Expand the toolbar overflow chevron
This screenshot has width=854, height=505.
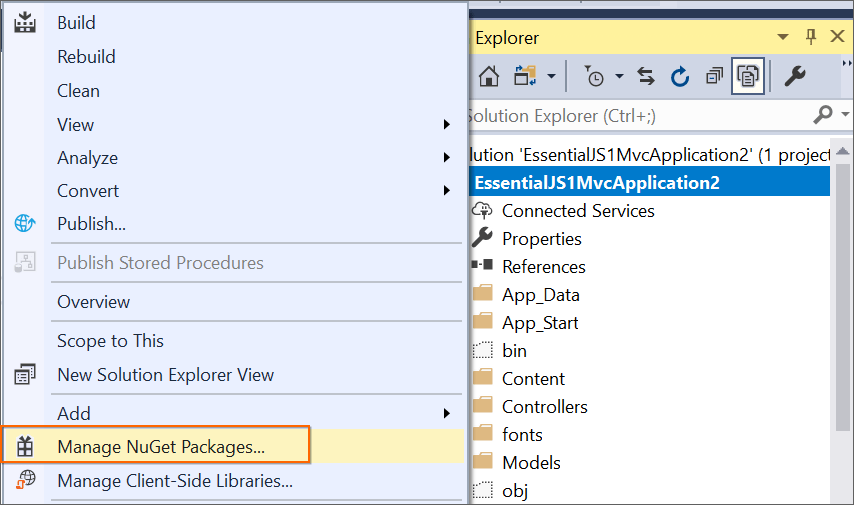coord(847,63)
